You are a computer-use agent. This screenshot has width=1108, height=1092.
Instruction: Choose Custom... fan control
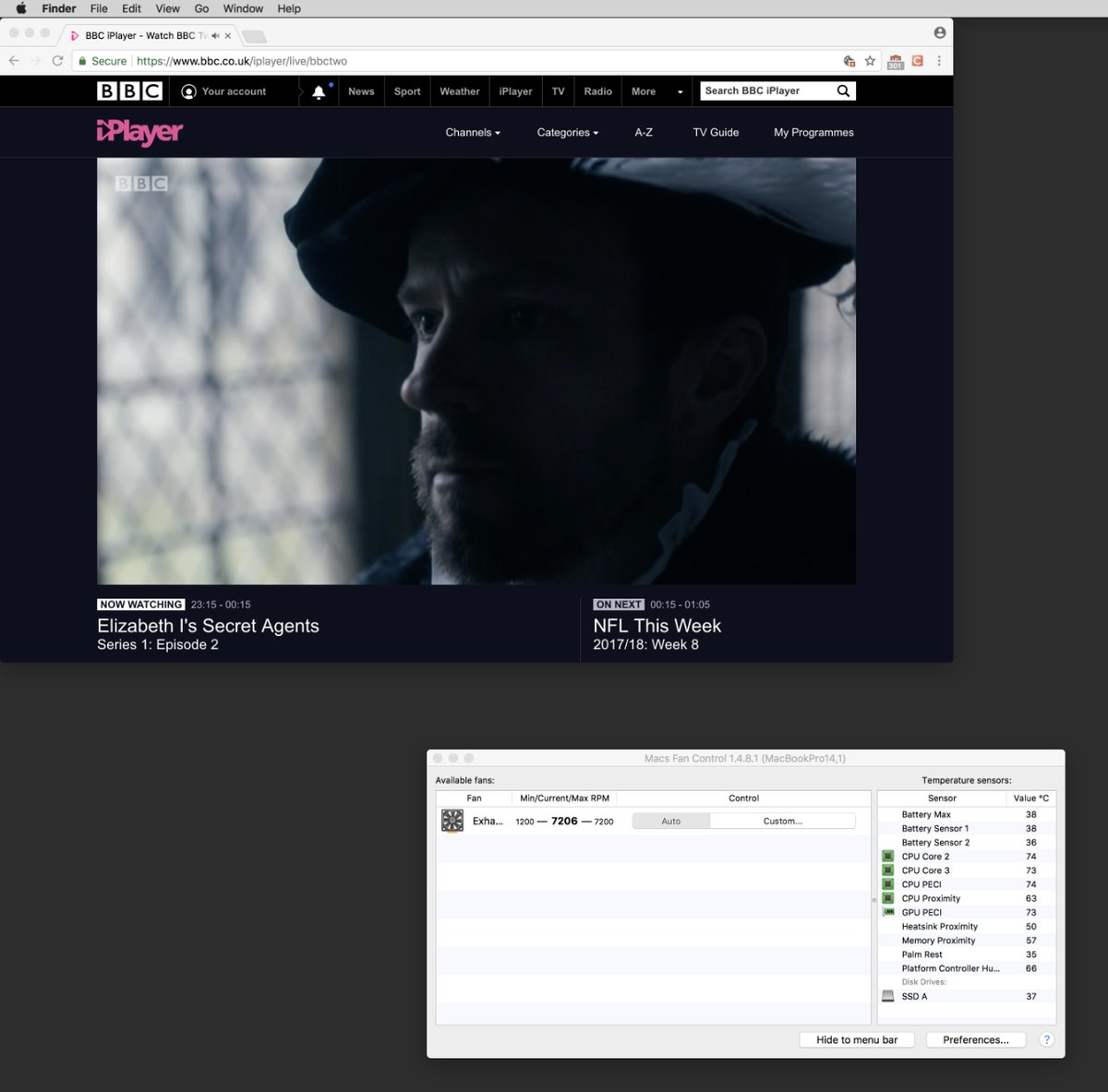point(783,821)
